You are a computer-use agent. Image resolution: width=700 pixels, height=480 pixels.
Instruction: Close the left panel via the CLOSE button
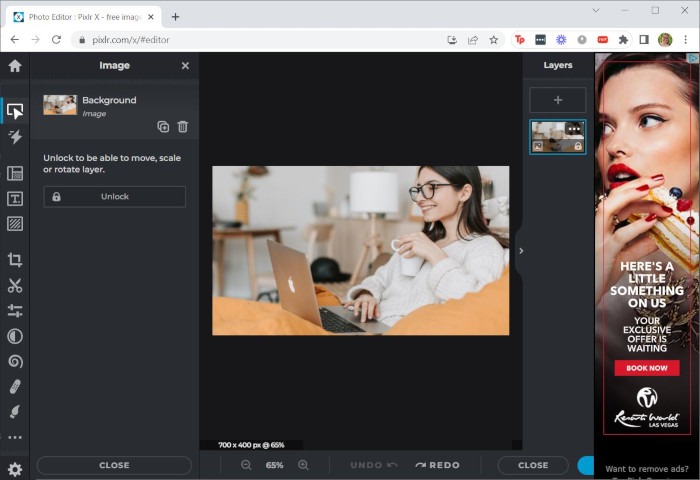114,465
